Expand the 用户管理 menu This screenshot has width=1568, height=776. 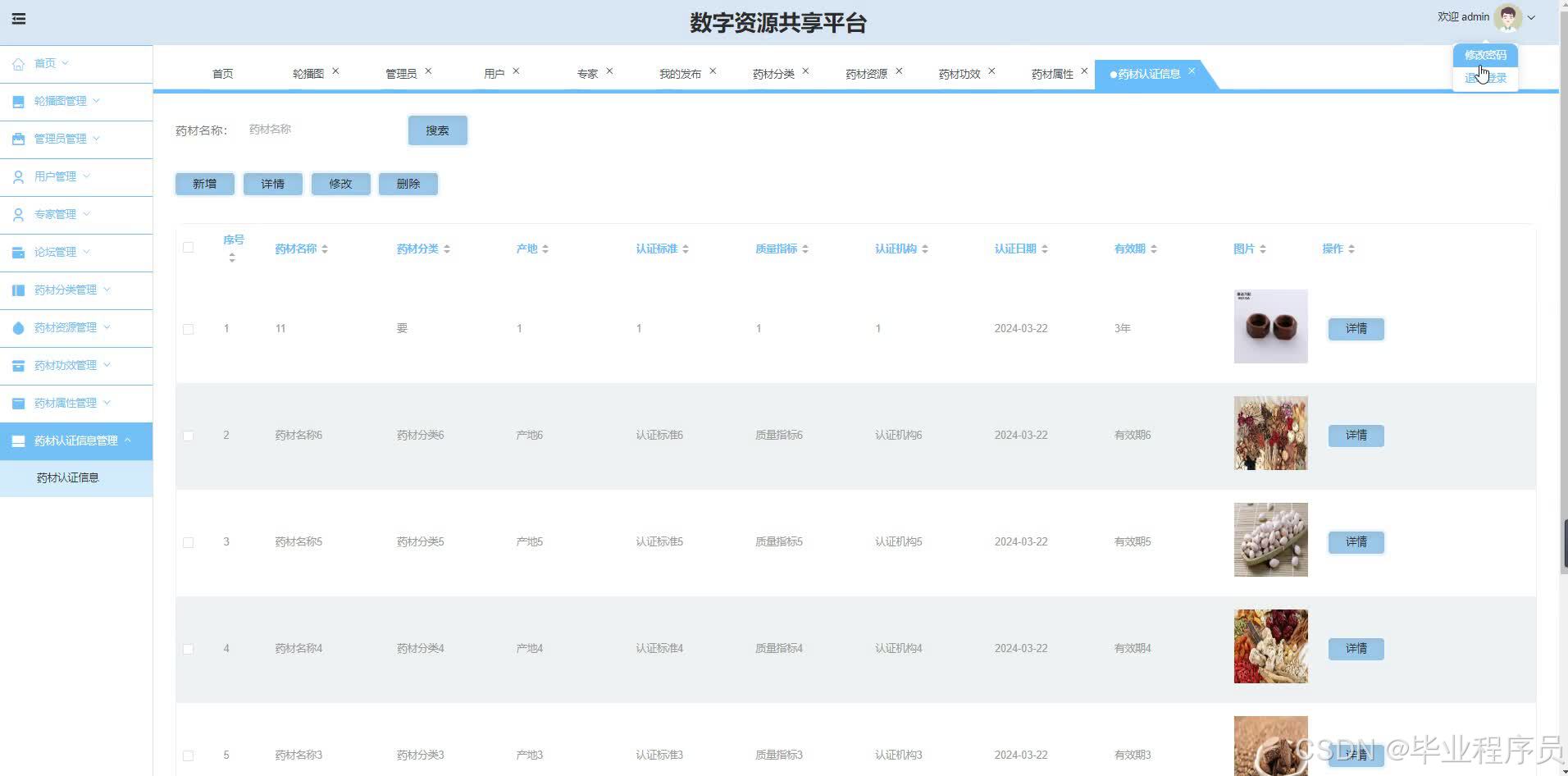[86, 176]
